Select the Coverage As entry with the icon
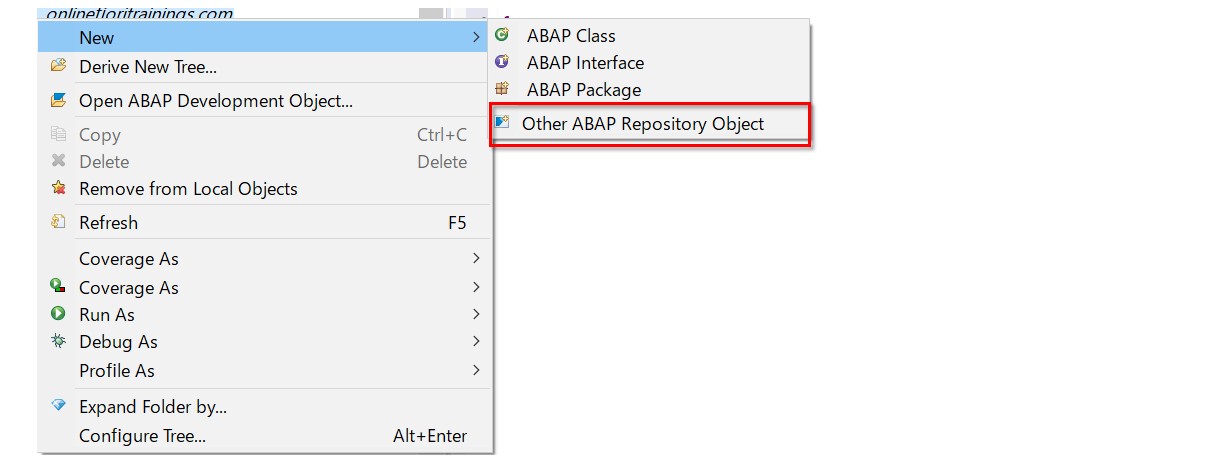1224x466 pixels. [x=129, y=288]
